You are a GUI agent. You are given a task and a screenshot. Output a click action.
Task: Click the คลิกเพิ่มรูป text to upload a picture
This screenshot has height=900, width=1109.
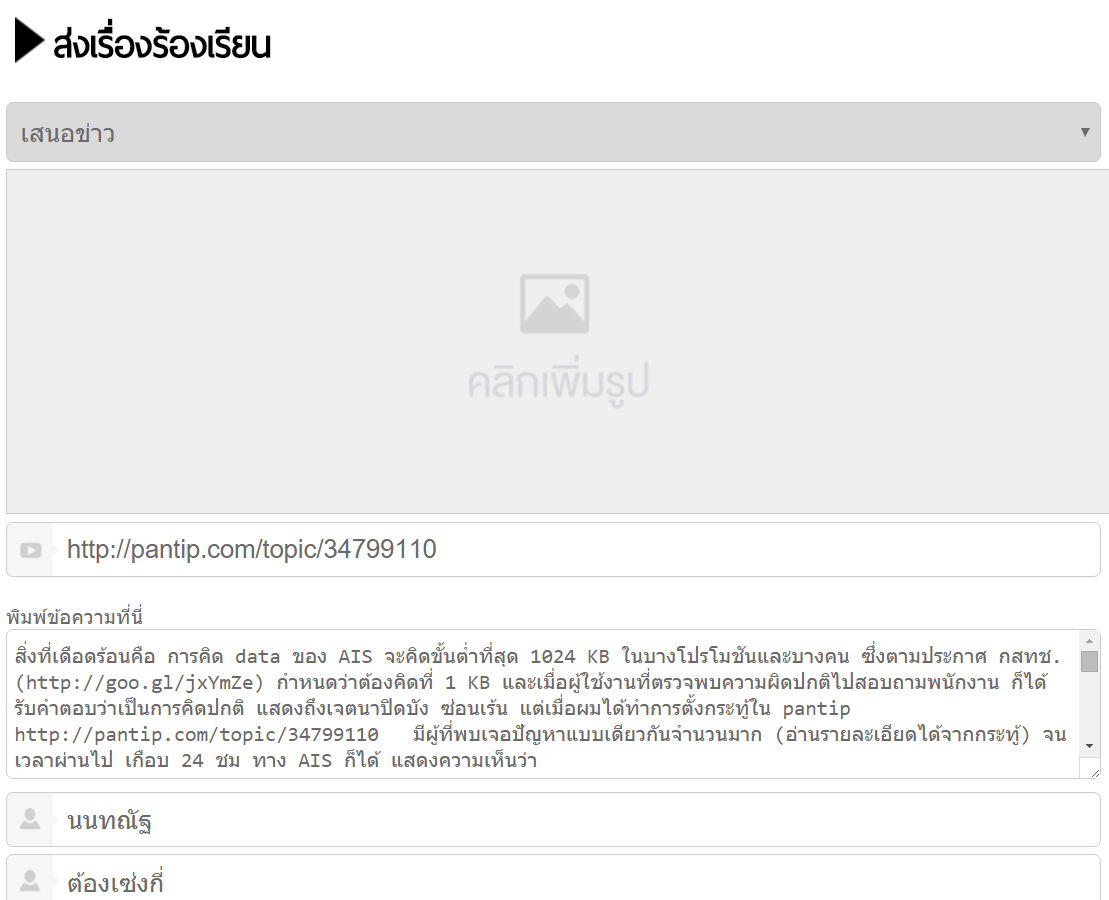pos(558,382)
